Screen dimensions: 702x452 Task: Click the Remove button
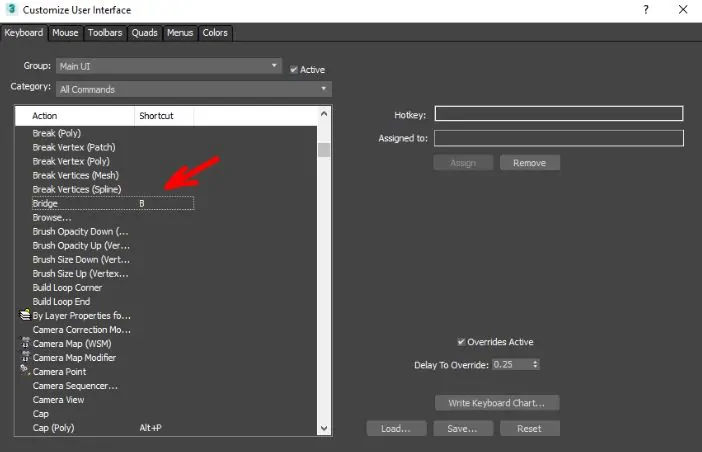530,163
